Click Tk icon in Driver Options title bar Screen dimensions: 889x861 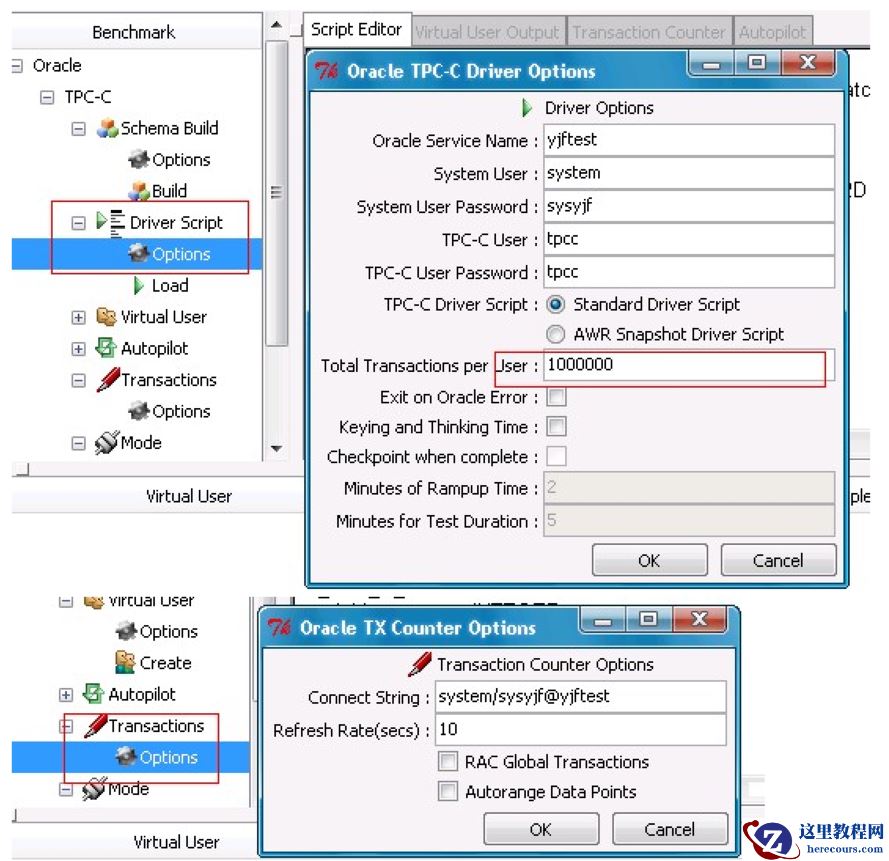pyautogui.click(x=326, y=71)
